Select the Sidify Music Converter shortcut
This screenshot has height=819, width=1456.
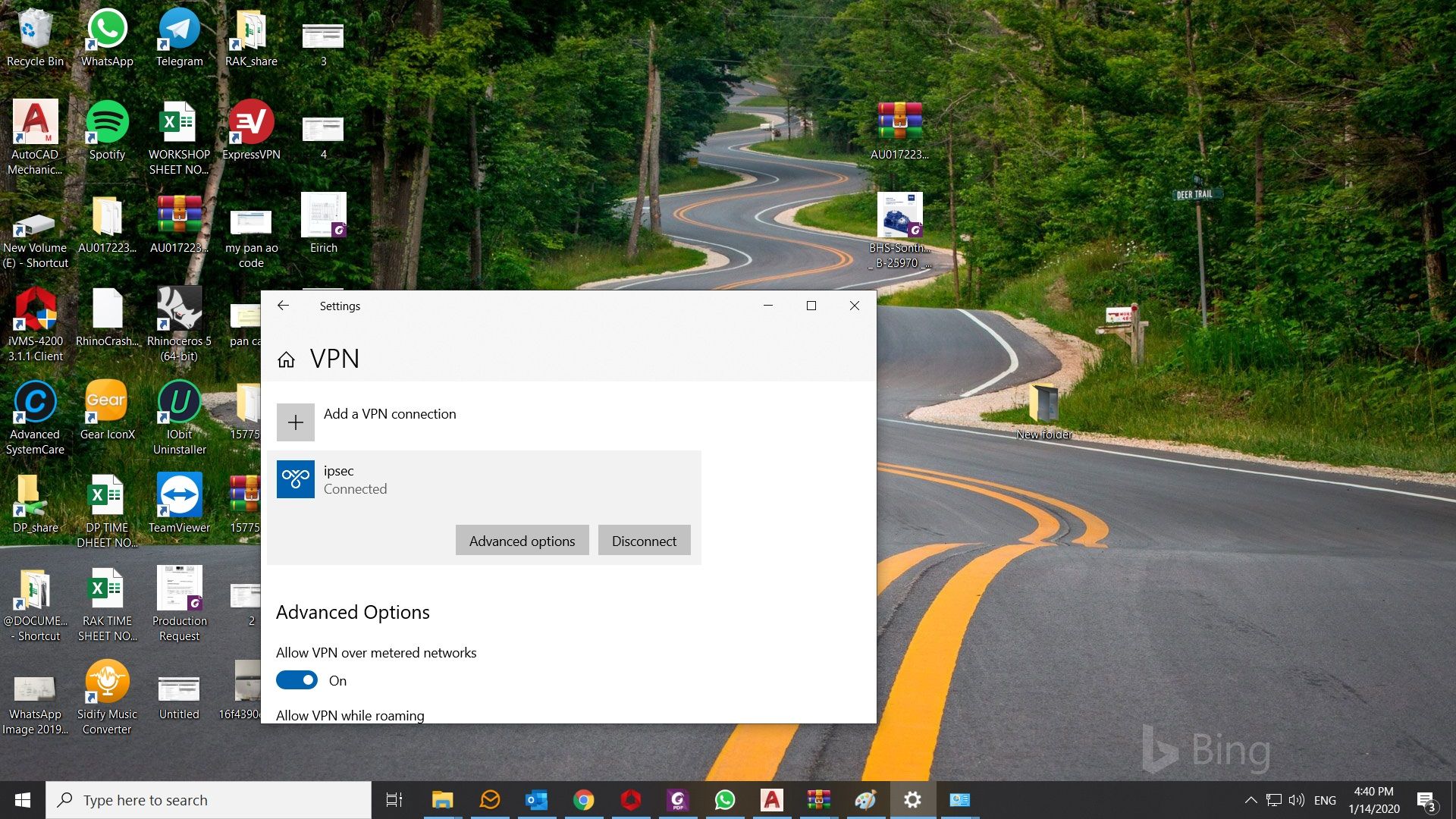(107, 698)
